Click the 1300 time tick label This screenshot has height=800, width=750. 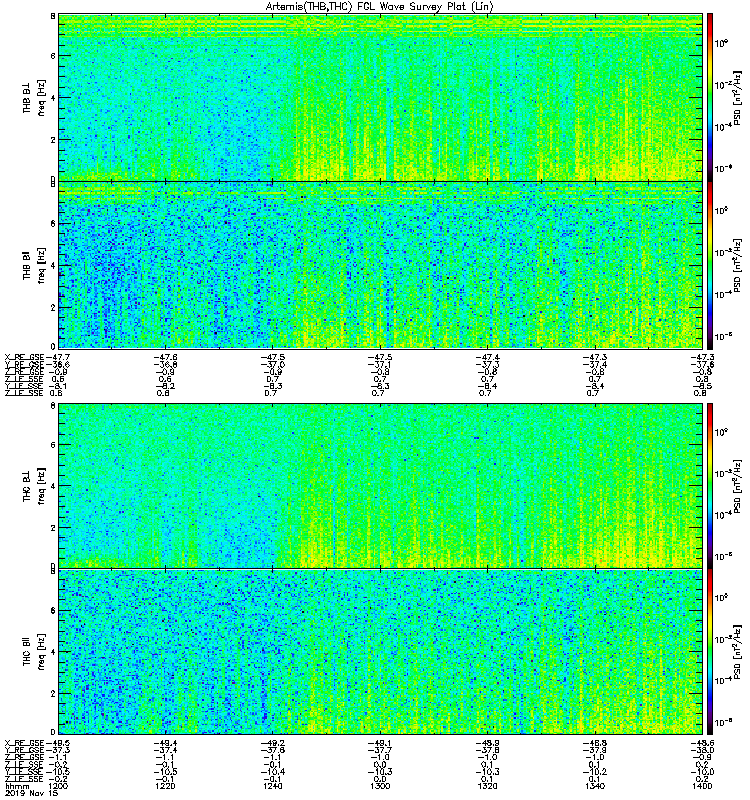point(380,786)
